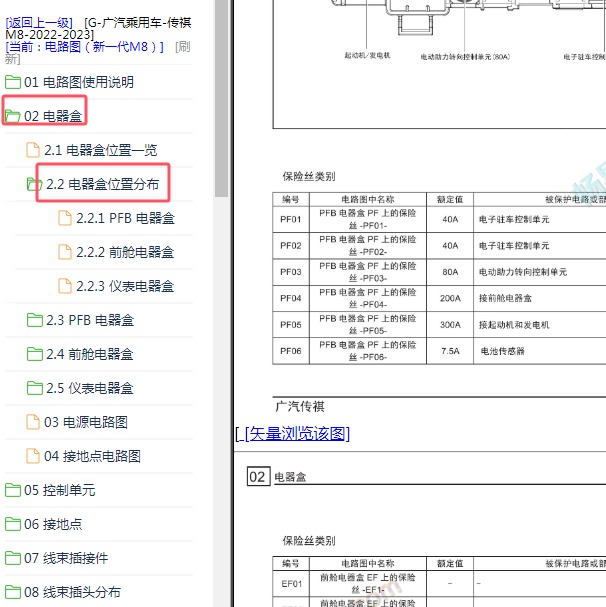Expand 2.4 前舱电器盒 folder
This screenshot has width=606, height=607.
point(89,354)
